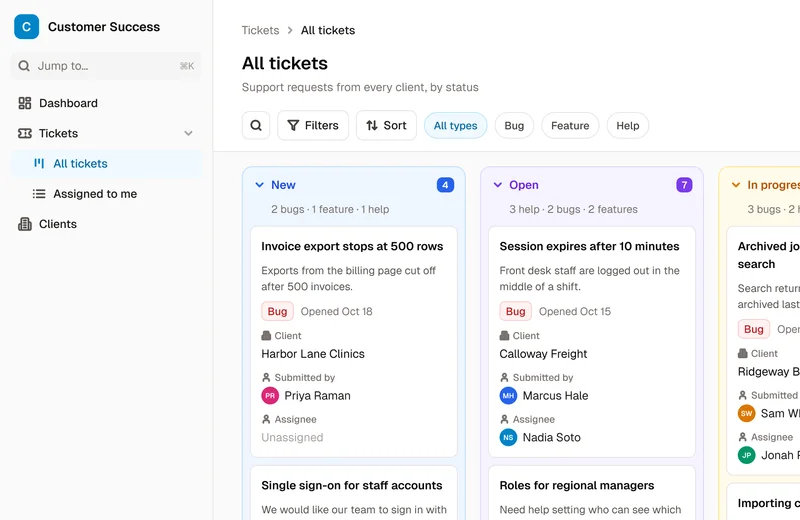Collapse the New column chevron
Image resolution: width=800 pixels, height=520 pixels.
click(259, 185)
